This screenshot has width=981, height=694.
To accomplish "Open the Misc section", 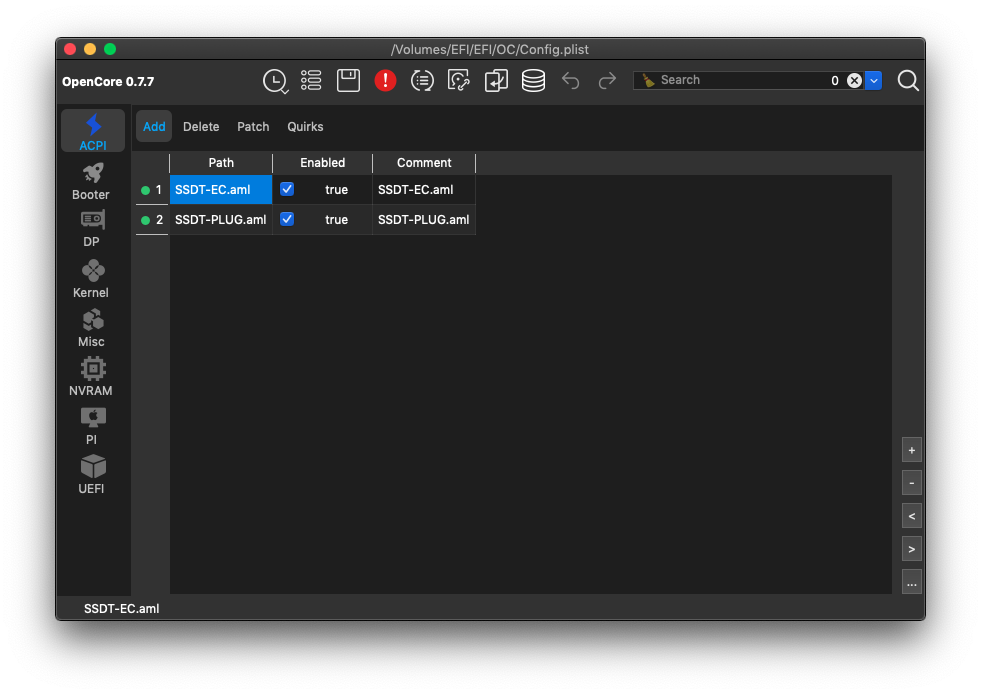I will [x=91, y=328].
